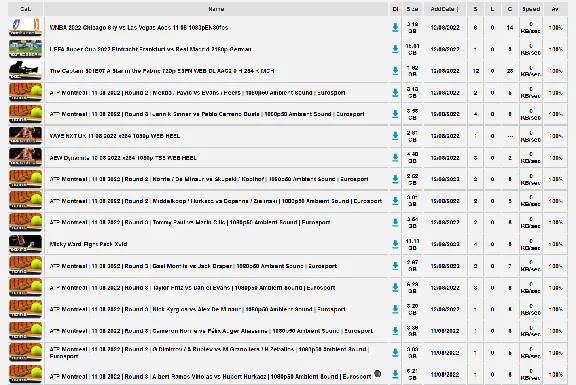Screen dimensions: 576x385
Task: Open the UEFA Super Cup 2022 Eintracht Frankfurt vs Real Madrid link
Action: pos(150,49)
